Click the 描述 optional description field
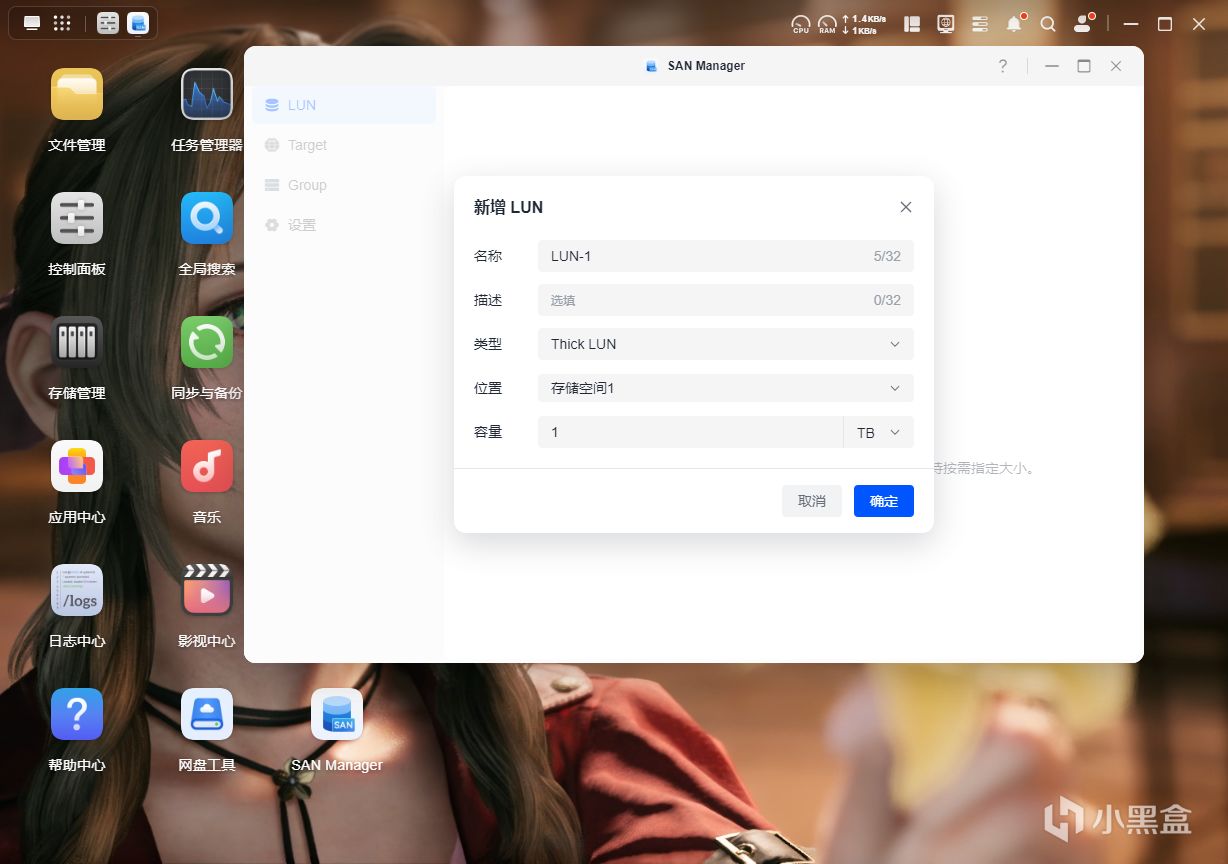 [x=726, y=300]
